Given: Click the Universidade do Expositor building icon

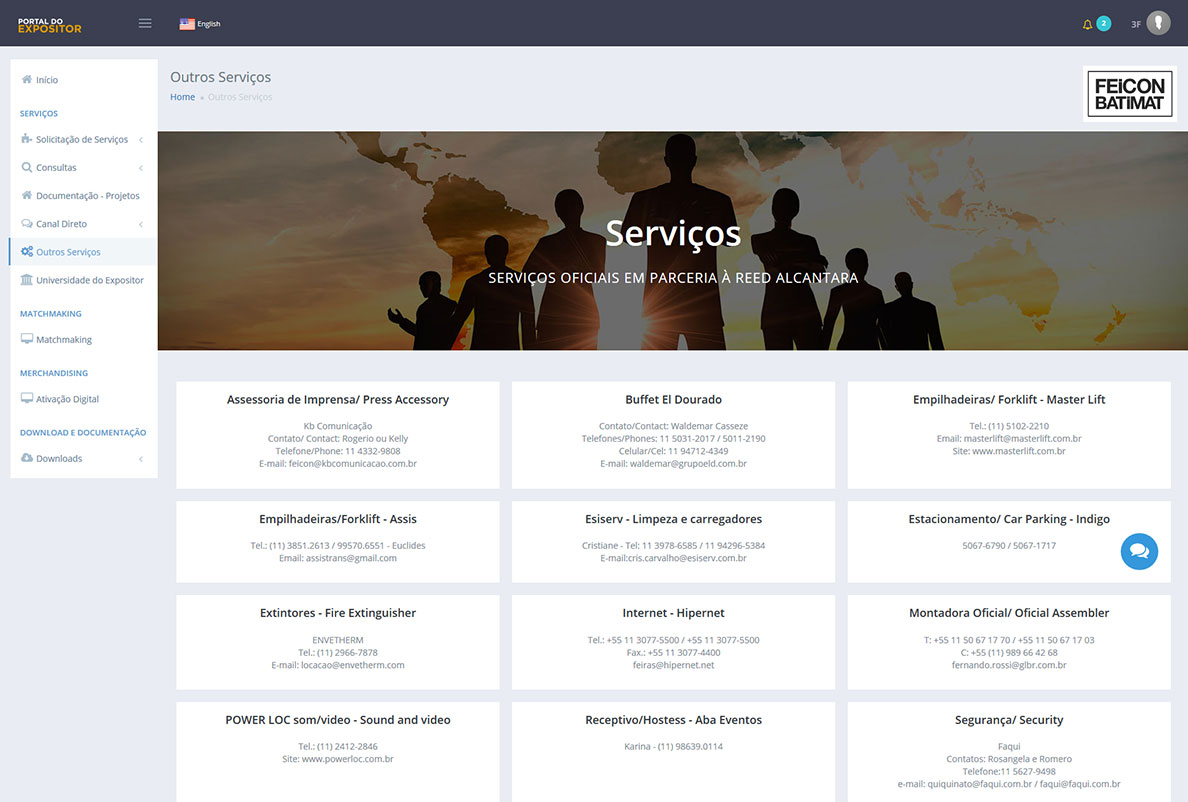Looking at the screenshot, I should click(x=27, y=279).
